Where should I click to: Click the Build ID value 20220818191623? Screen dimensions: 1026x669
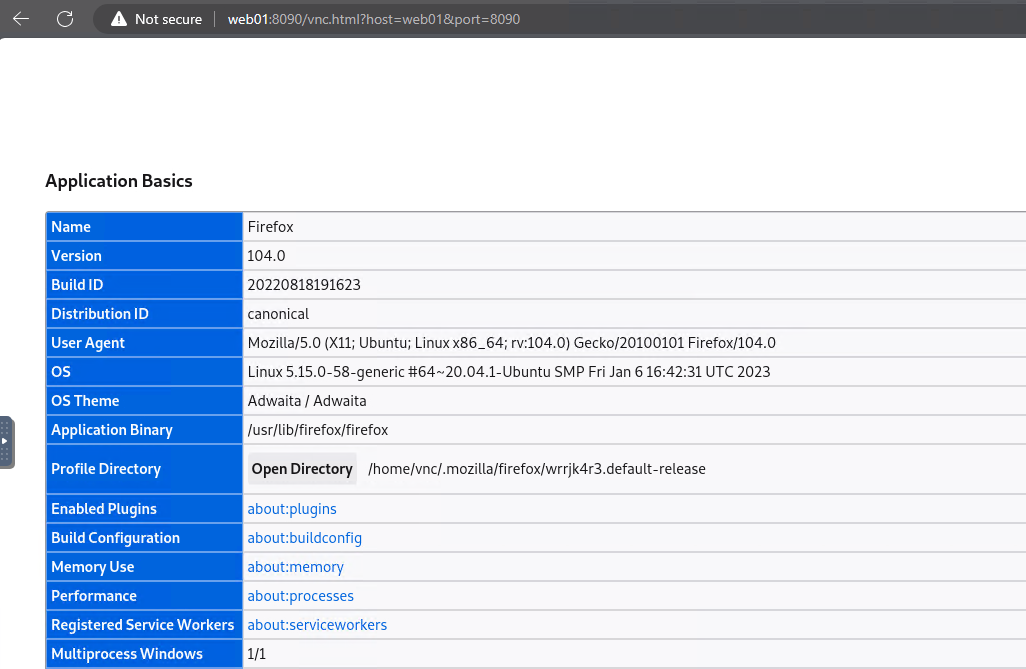(304, 285)
